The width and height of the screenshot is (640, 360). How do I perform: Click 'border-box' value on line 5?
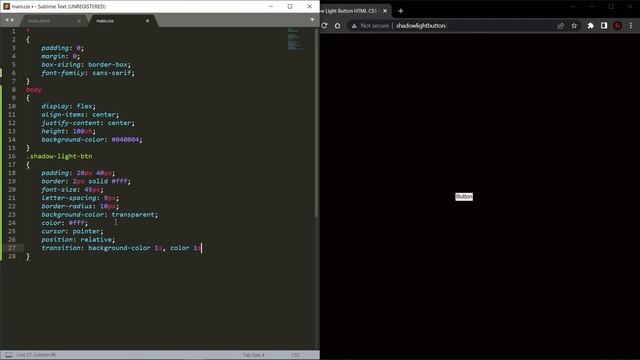point(108,65)
